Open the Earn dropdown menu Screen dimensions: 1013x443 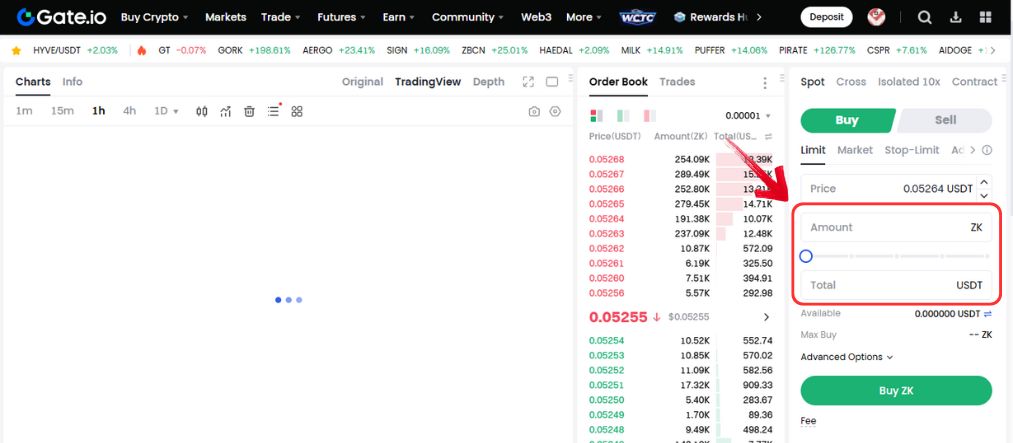point(399,17)
